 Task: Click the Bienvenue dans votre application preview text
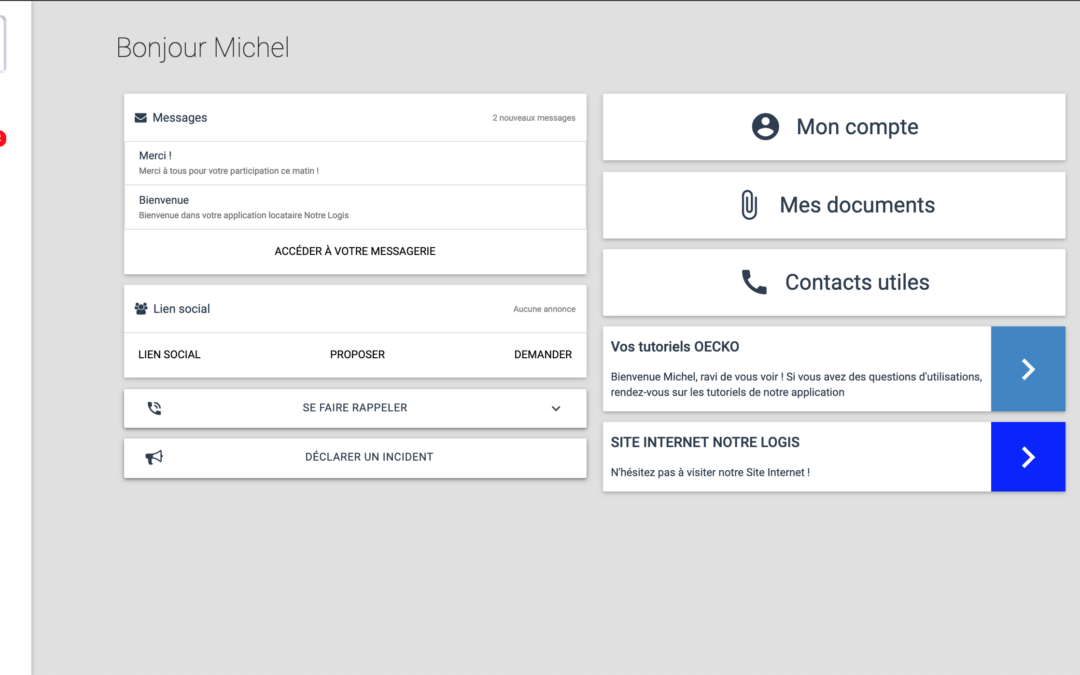[x=244, y=215]
